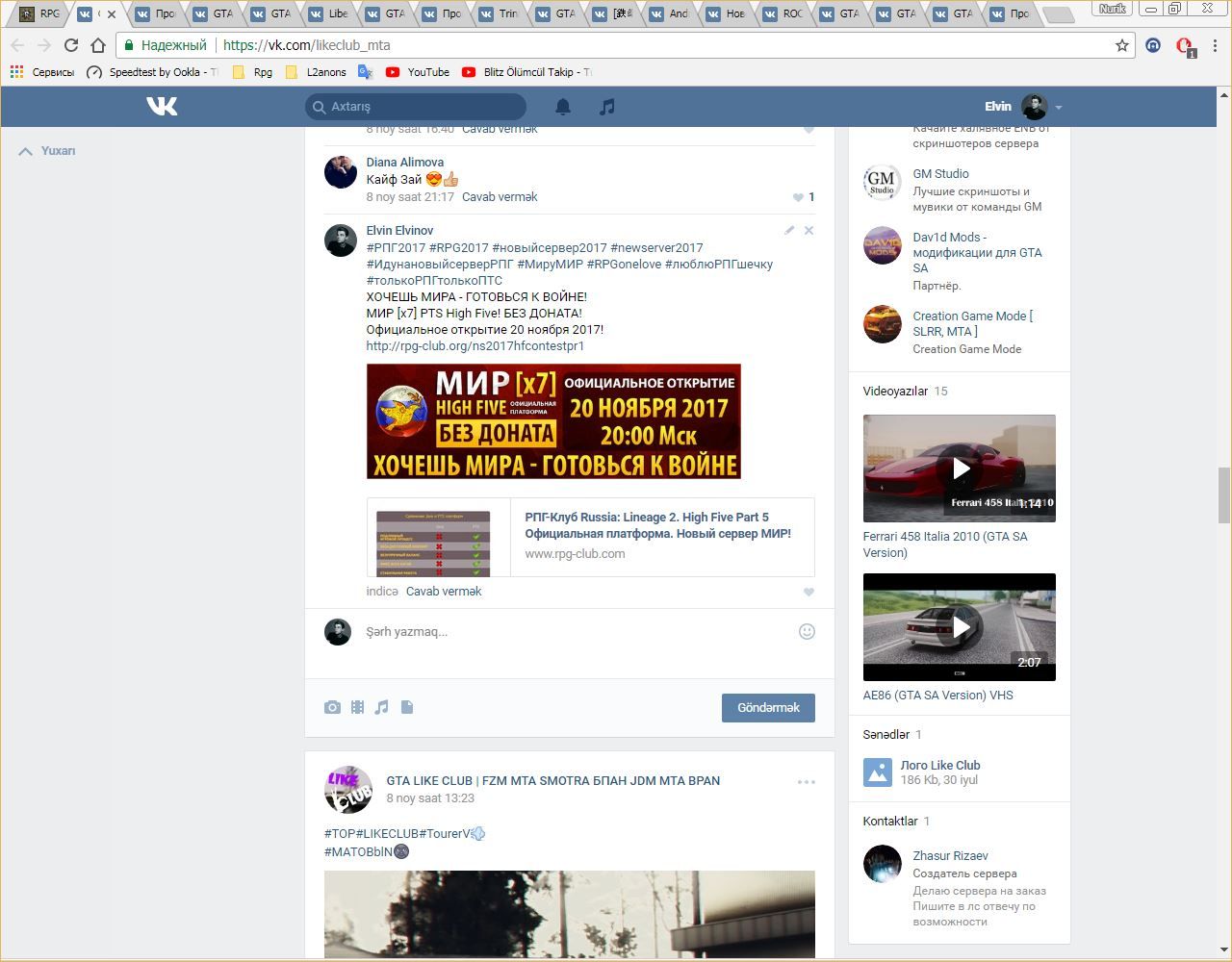Open Zhasur Rizaev contact profile
The image size is (1232, 962).
pos(950,855)
